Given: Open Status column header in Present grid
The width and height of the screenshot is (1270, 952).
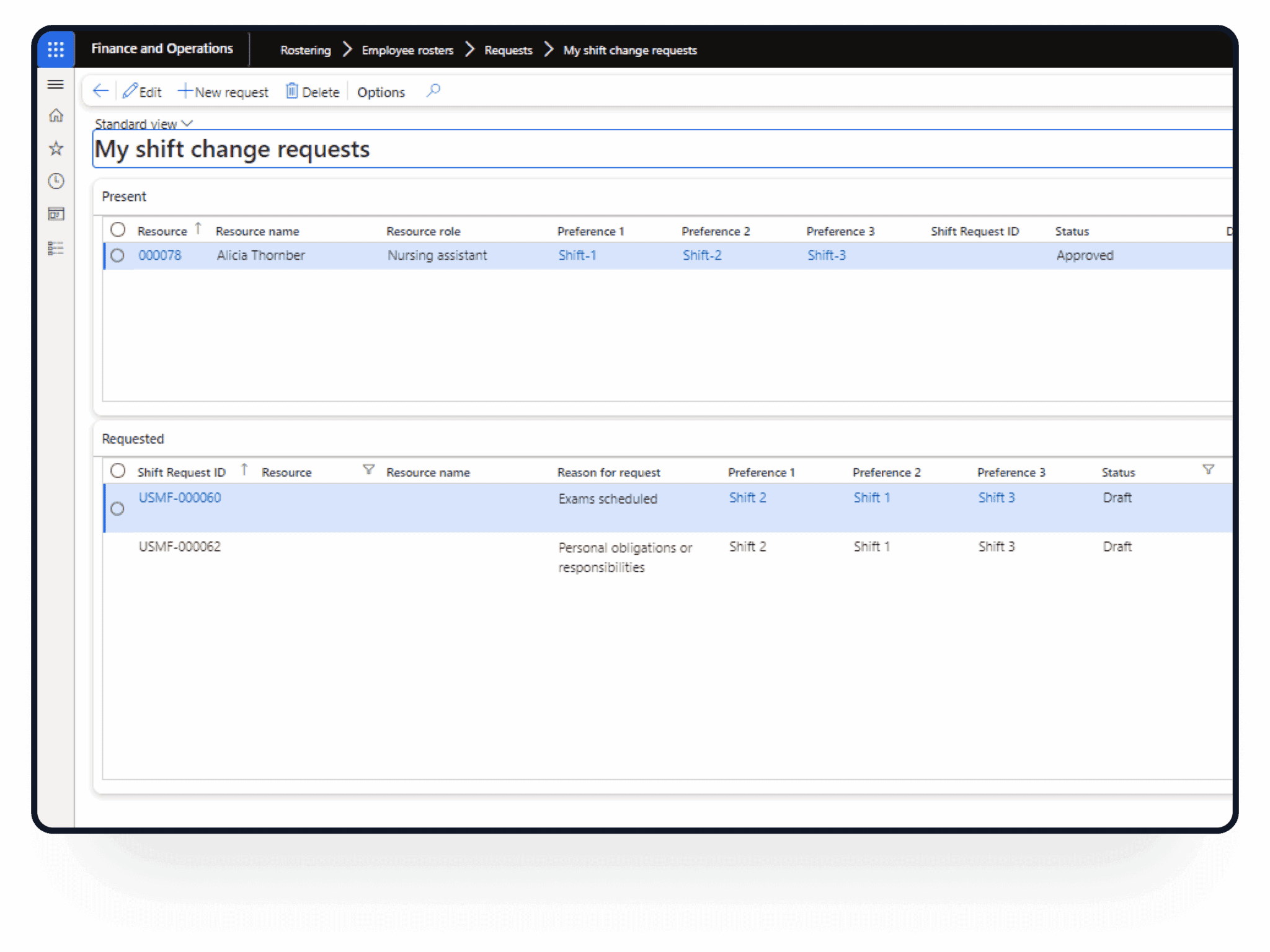Looking at the screenshot, I should pos(1072,231).
